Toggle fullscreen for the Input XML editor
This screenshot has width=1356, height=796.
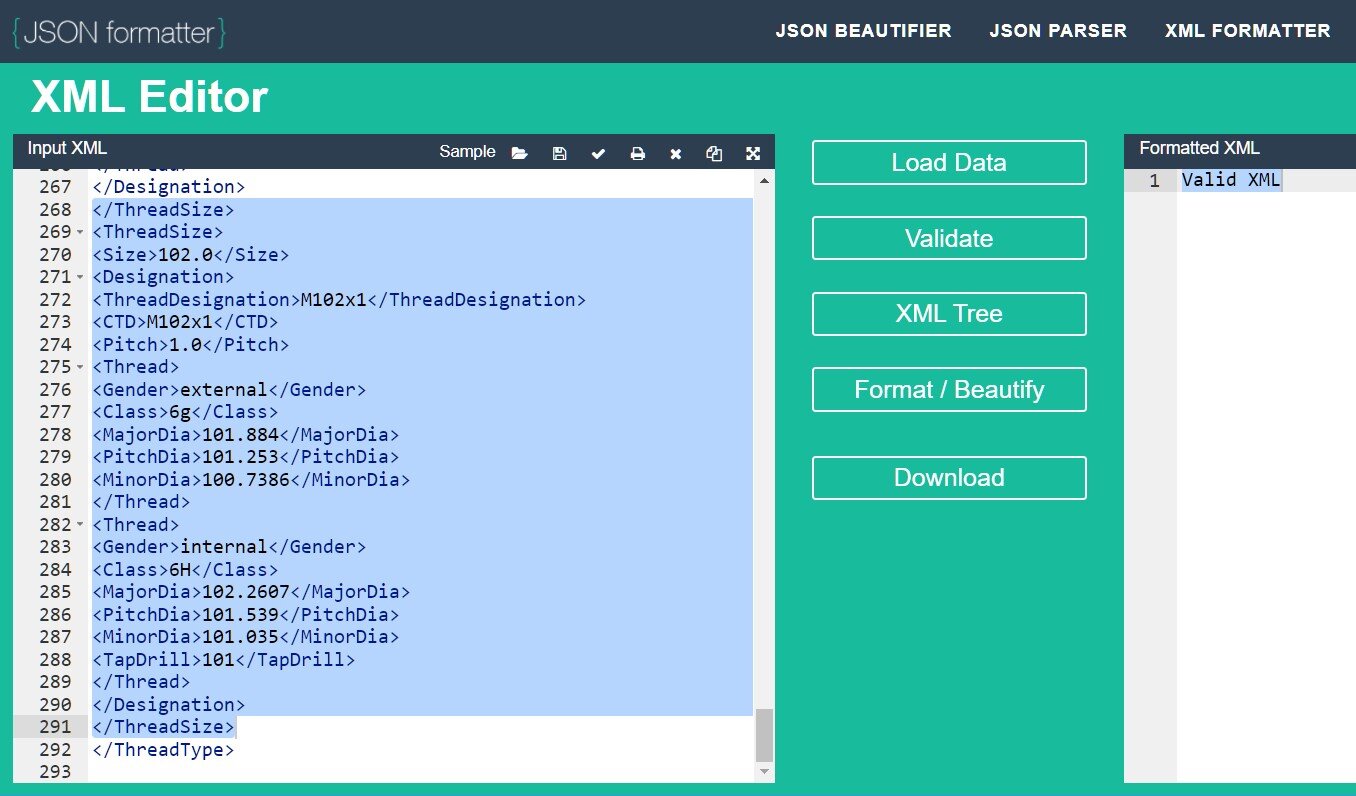click(x=753, y=153)
